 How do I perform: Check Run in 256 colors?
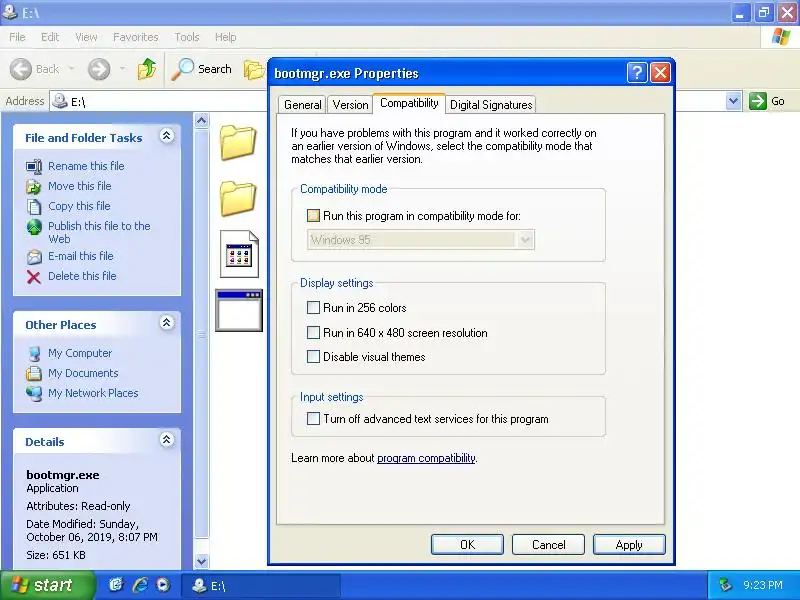pyautogui.click(x=313, y=307)
